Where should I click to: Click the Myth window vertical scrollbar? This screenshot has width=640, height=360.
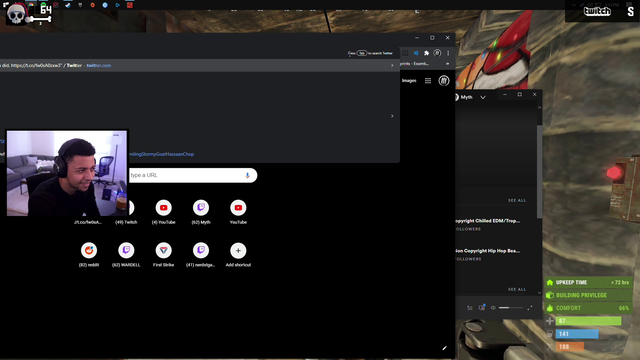[x=540, y=171]
